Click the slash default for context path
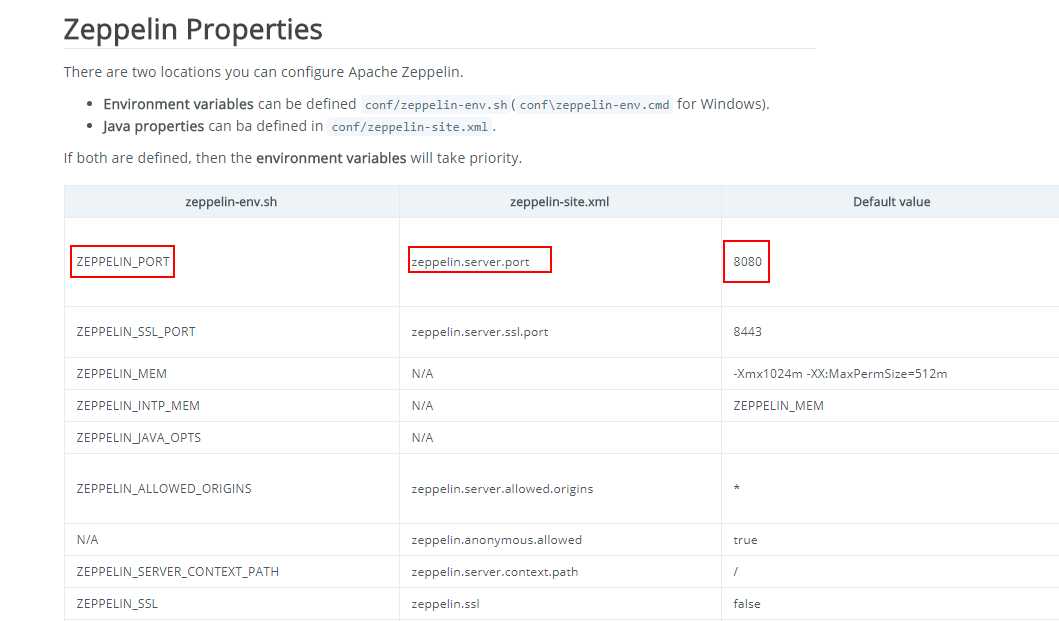 pos(735,572)
